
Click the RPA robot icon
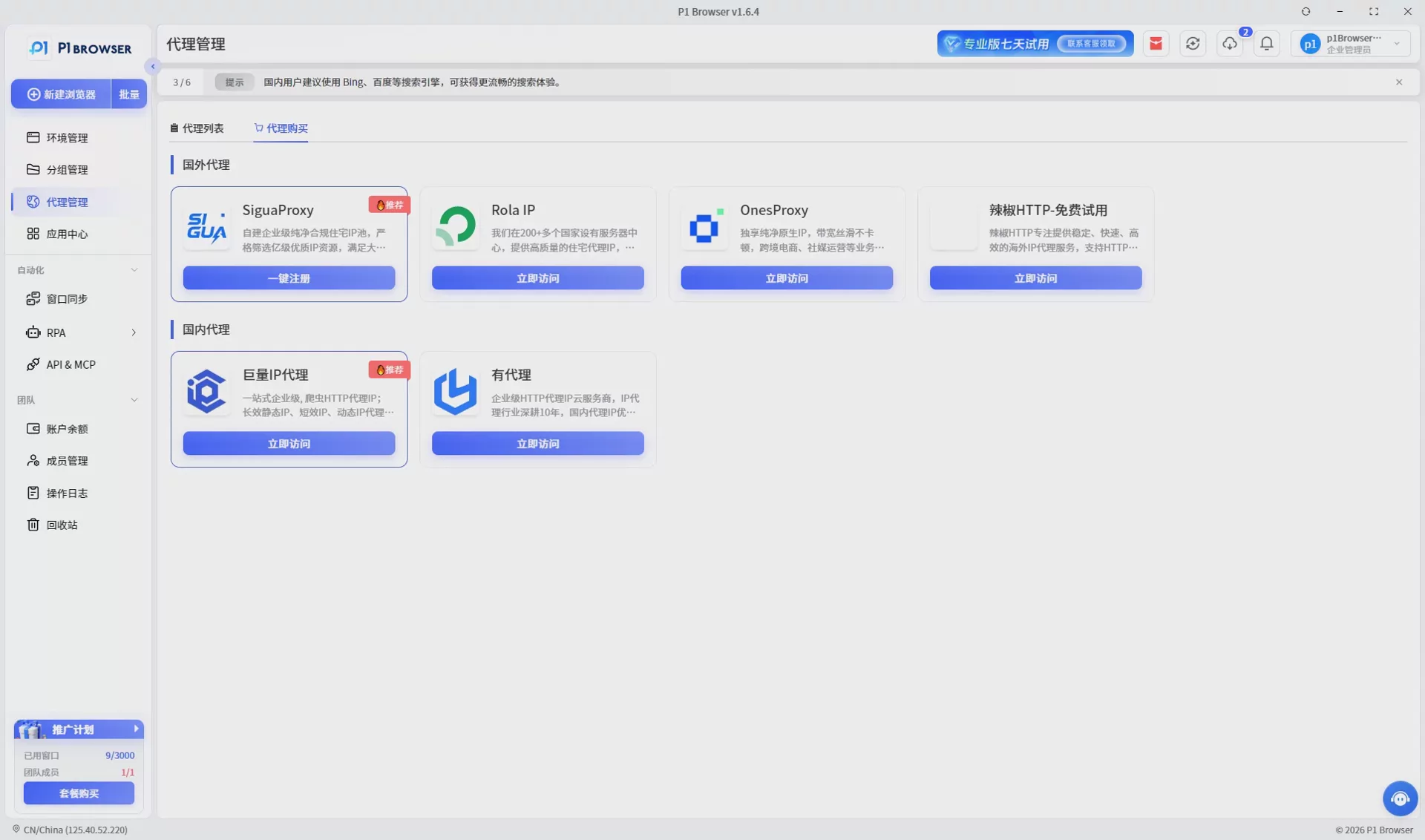coord(33,332)
